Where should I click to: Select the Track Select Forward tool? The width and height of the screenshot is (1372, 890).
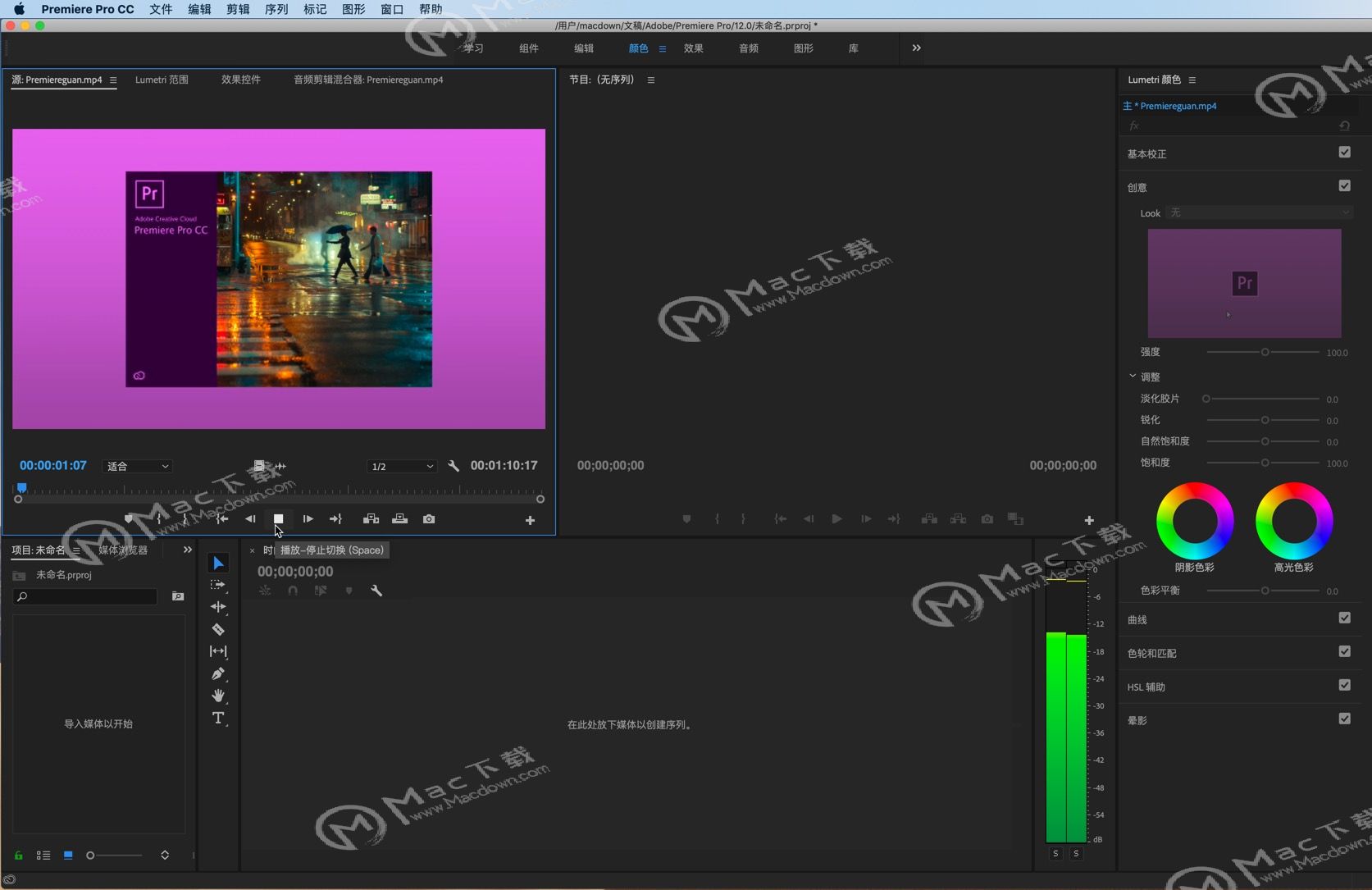click(x=218, y=585)
